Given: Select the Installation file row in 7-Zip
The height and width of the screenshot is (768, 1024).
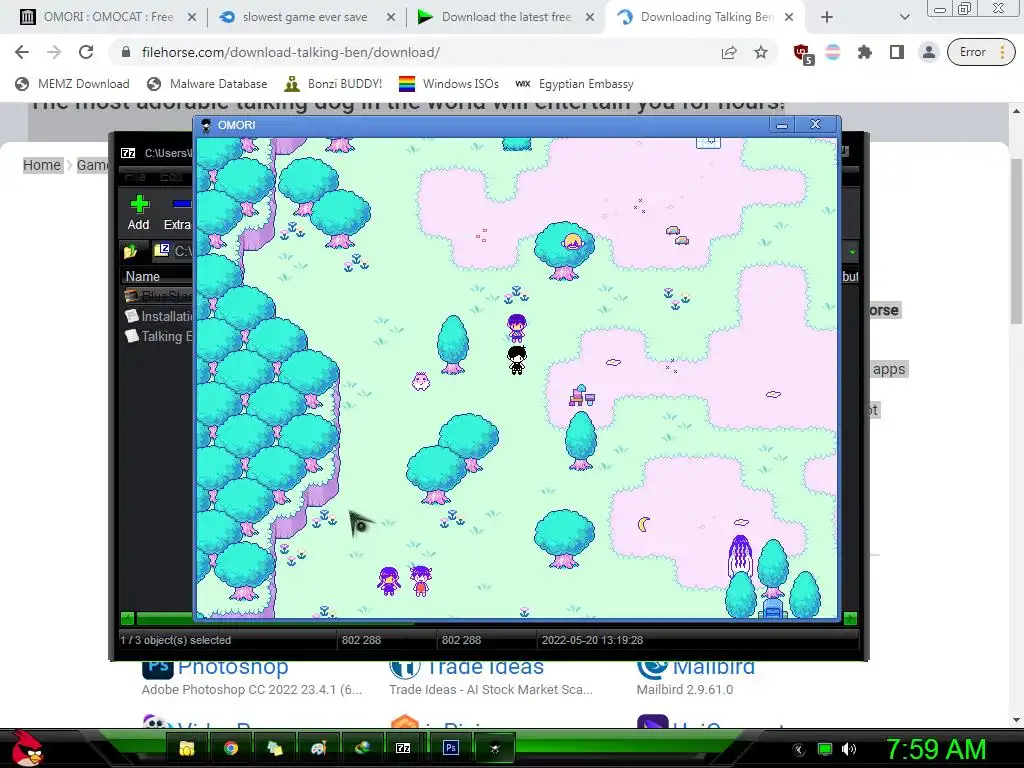Looking at the screenshot, I should 159,316.
